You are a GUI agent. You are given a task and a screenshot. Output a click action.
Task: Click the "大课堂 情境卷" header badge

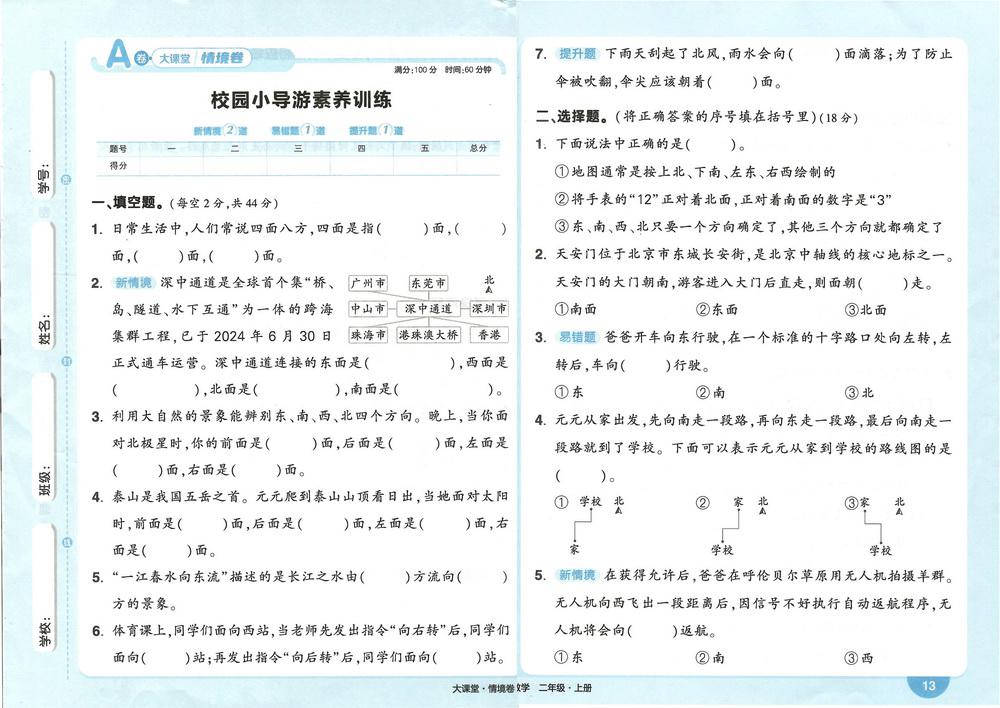coord(200,57)
